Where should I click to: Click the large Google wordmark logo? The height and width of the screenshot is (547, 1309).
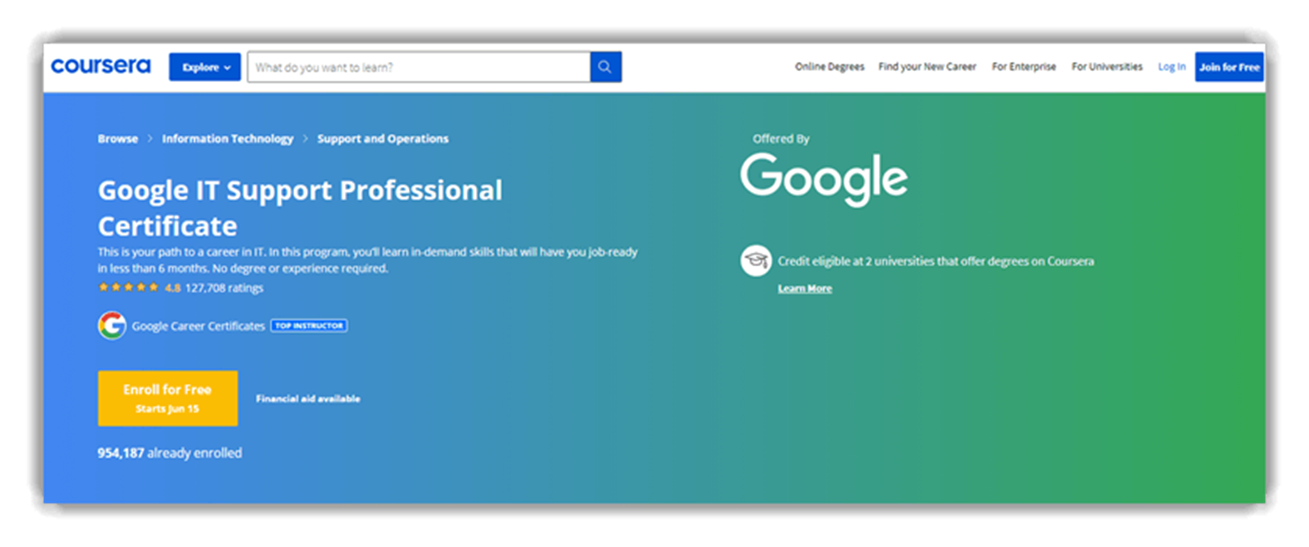click(824, 180)
